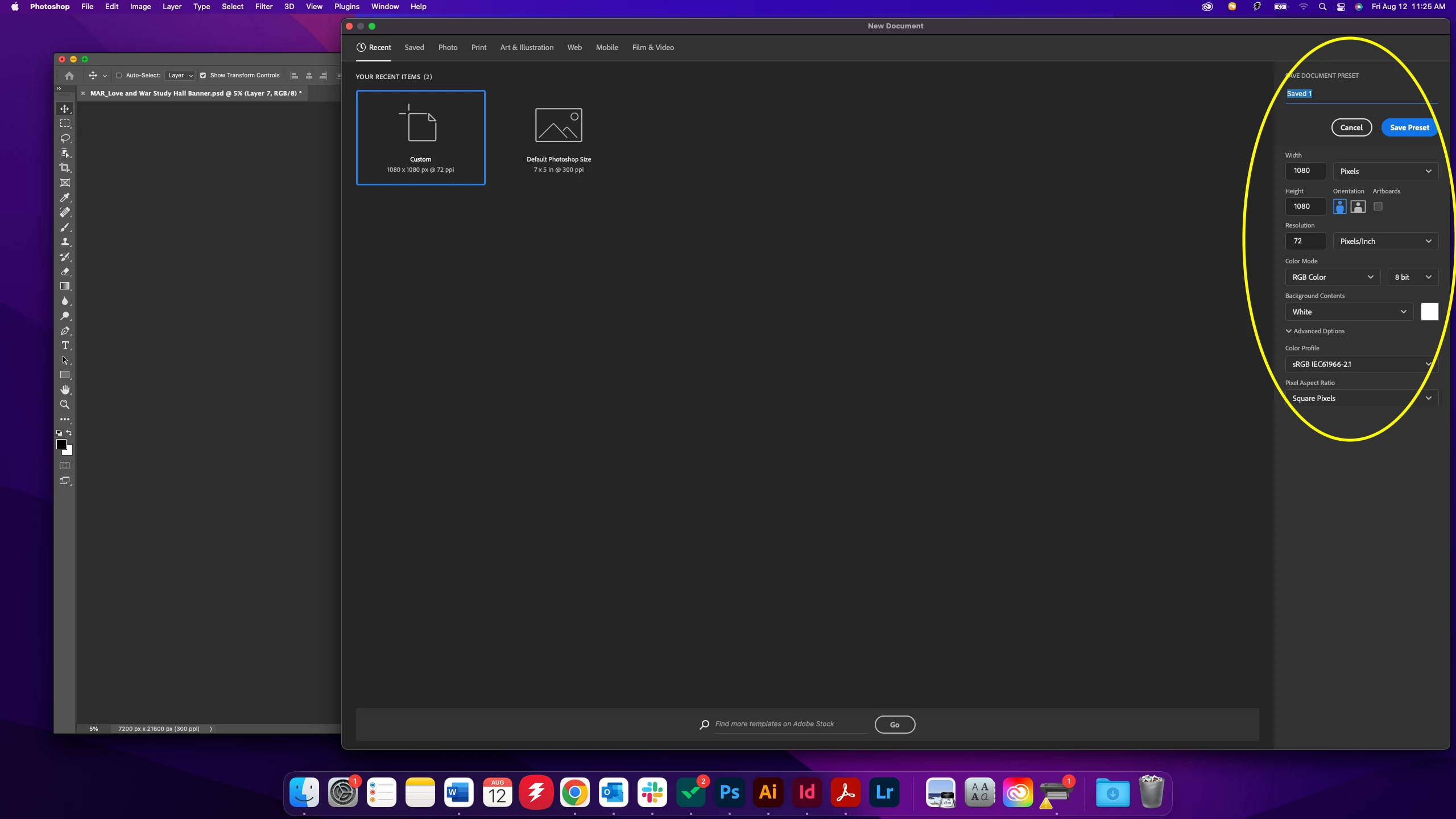Select the Lasso tool
This screenshot has width=1456, height=819.
click(x=65, y=138)
